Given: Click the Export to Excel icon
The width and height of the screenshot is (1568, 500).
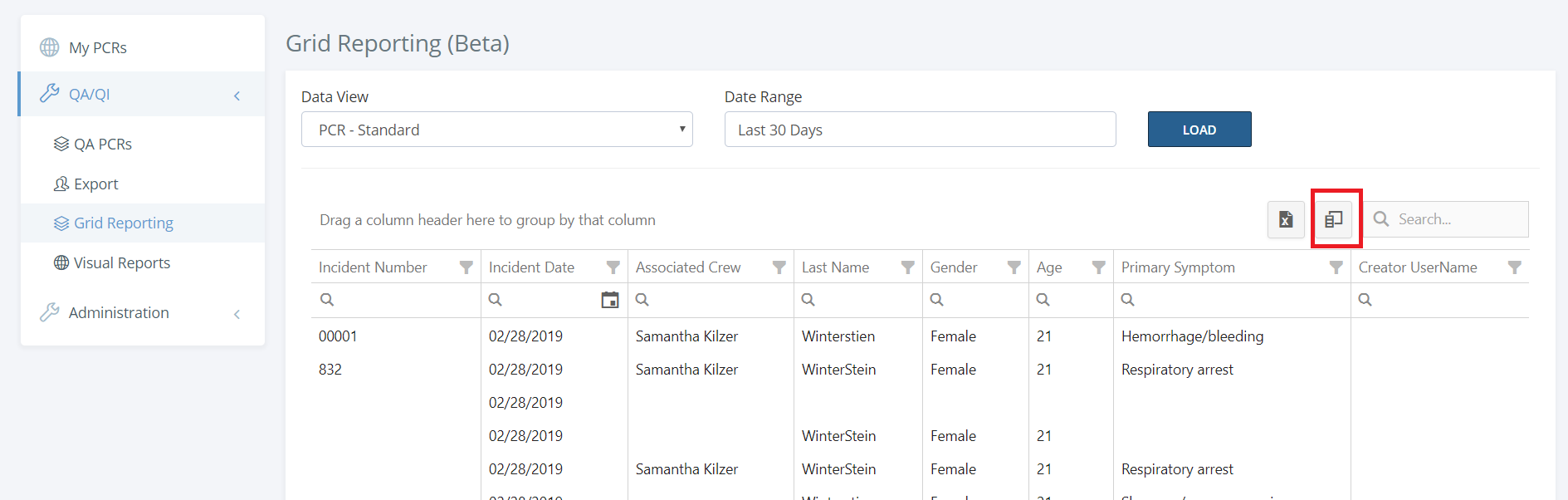Looking at the screenshot, I should pos(1286,219).
